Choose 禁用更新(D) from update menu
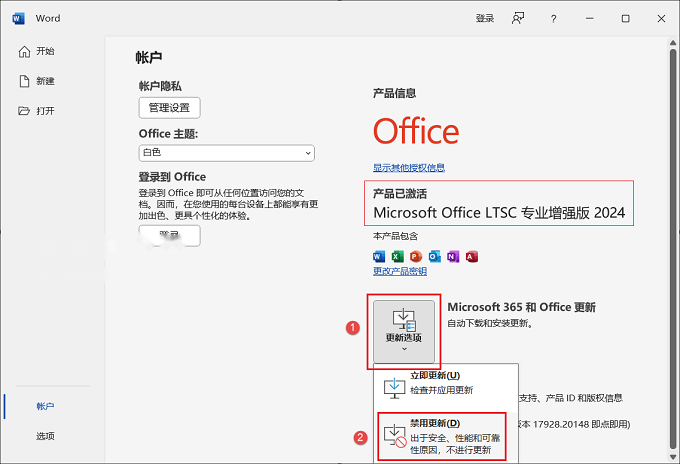Image resolution: width=680 pixels, height=464 pixels. [x=442, y=437]
